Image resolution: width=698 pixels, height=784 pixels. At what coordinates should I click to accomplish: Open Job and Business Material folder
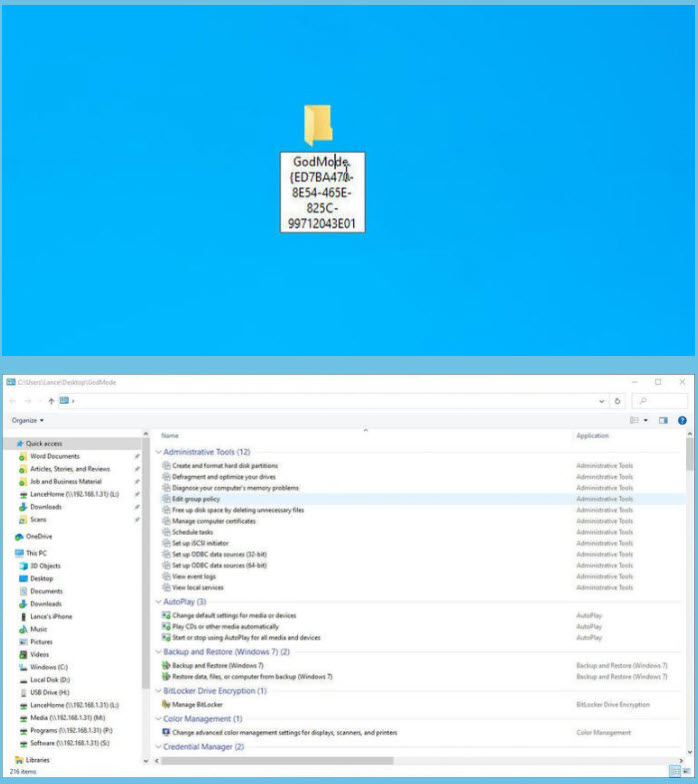pos(66,482)
